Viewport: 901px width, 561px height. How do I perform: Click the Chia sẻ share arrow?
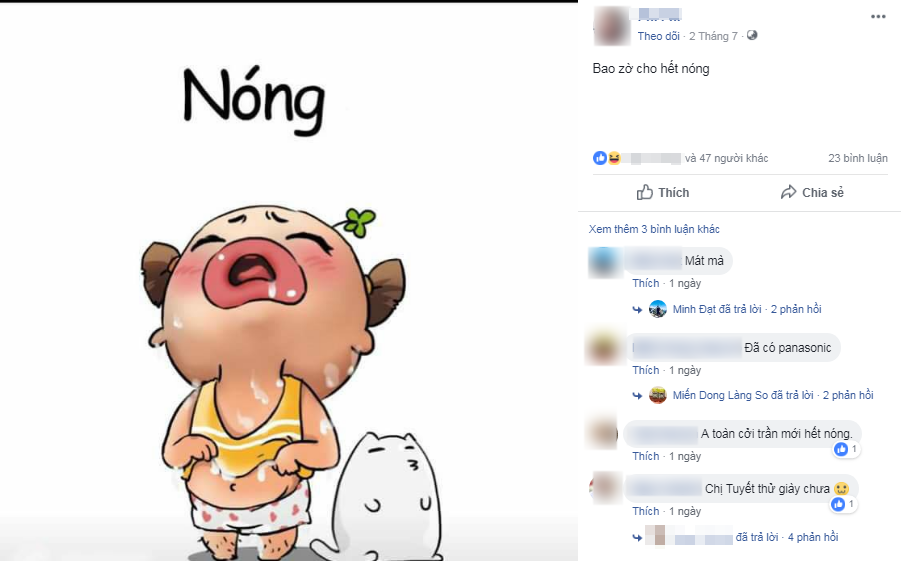tap(788, 192)
